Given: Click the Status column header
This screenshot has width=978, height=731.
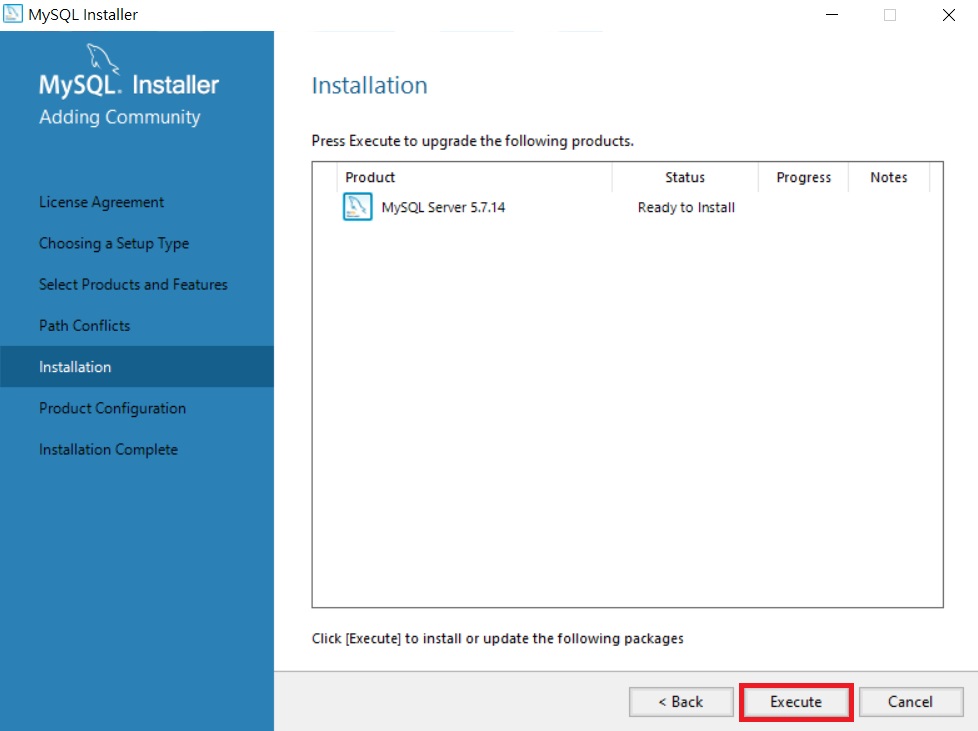Looking at the screenshot, I should click(x=685, y=177).
